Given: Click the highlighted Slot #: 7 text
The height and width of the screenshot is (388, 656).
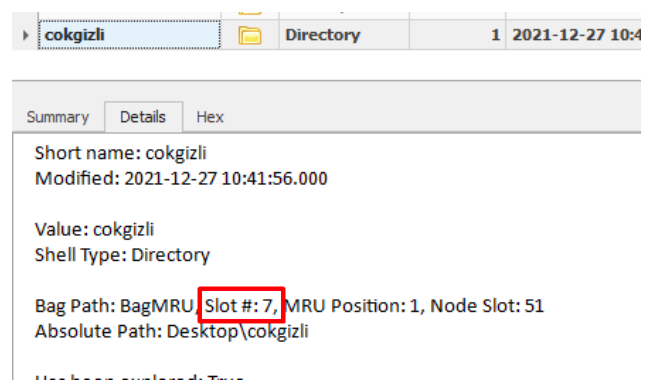Looking at the screenshot, I should click(x=241, y=306).
